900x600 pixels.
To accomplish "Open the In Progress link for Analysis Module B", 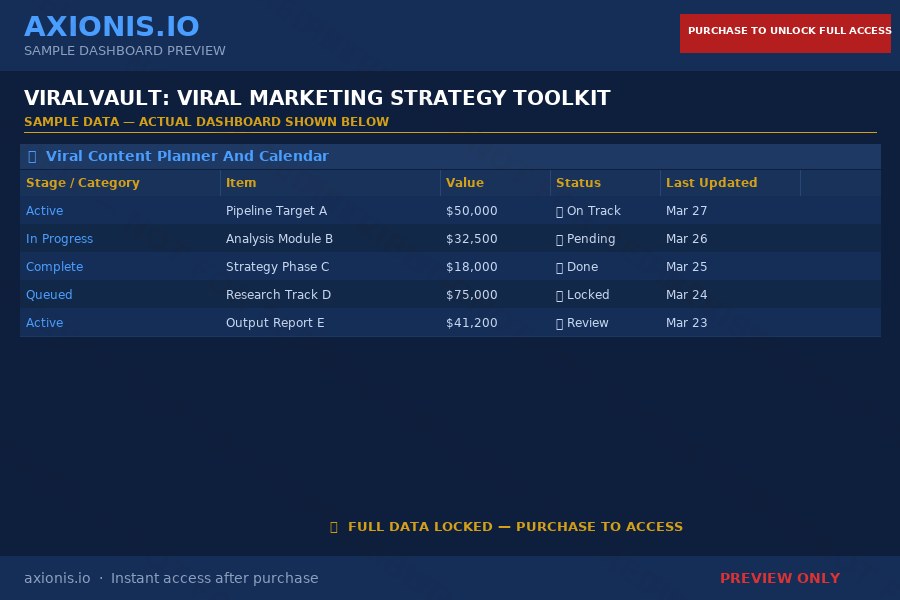I will click(x=59, y=239).
